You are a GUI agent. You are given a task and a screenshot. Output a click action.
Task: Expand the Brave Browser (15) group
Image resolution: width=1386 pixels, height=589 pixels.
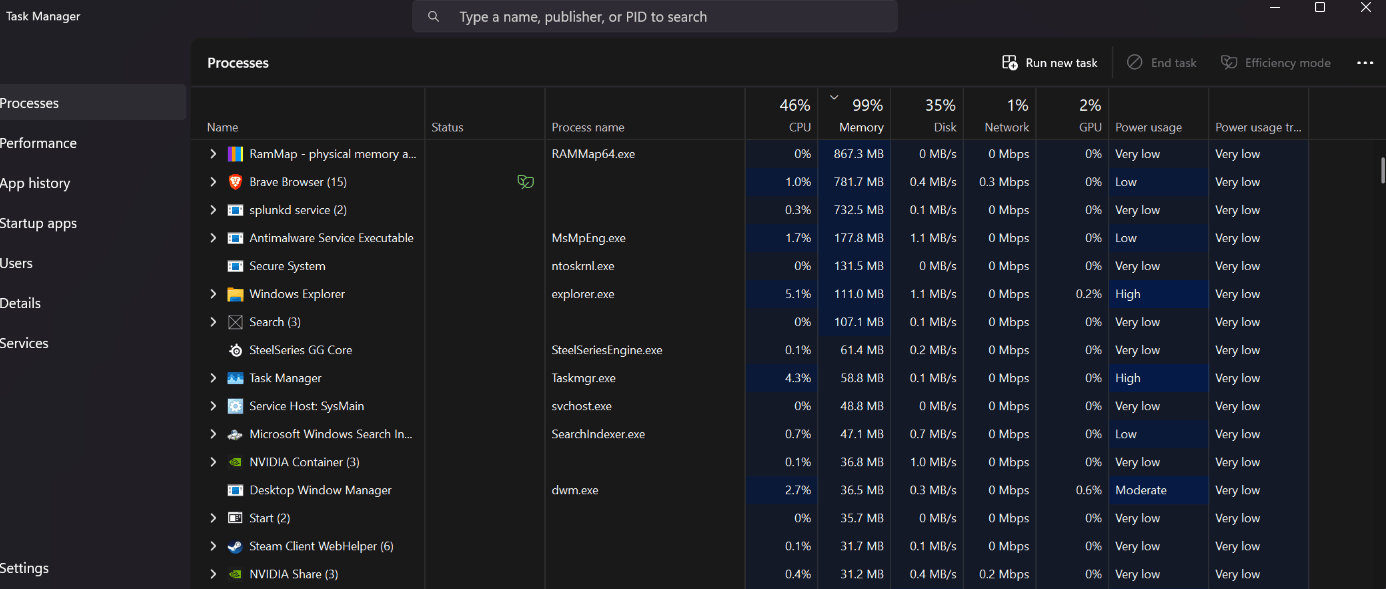(213, 182)
